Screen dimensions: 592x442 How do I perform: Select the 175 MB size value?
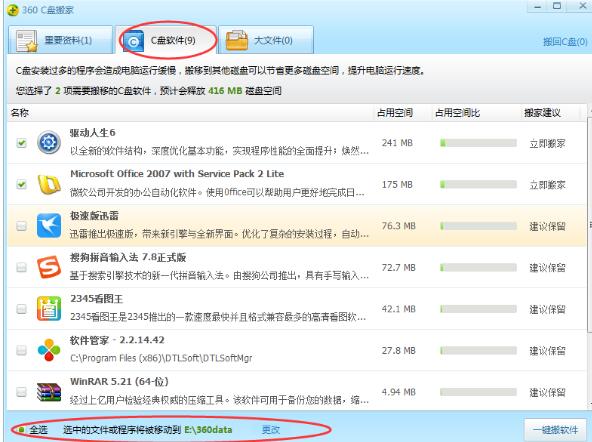coord(397,185)
